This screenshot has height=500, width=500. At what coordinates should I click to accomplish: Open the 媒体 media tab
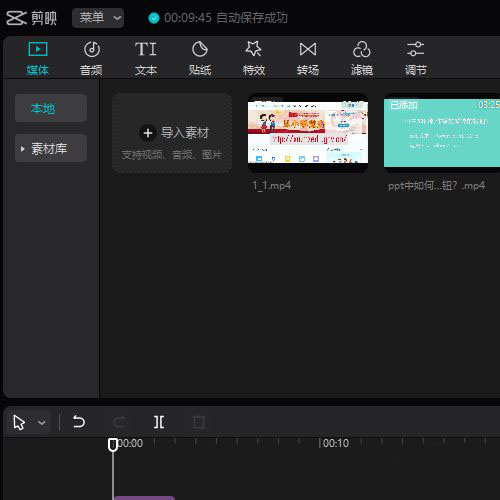(38, 58)
